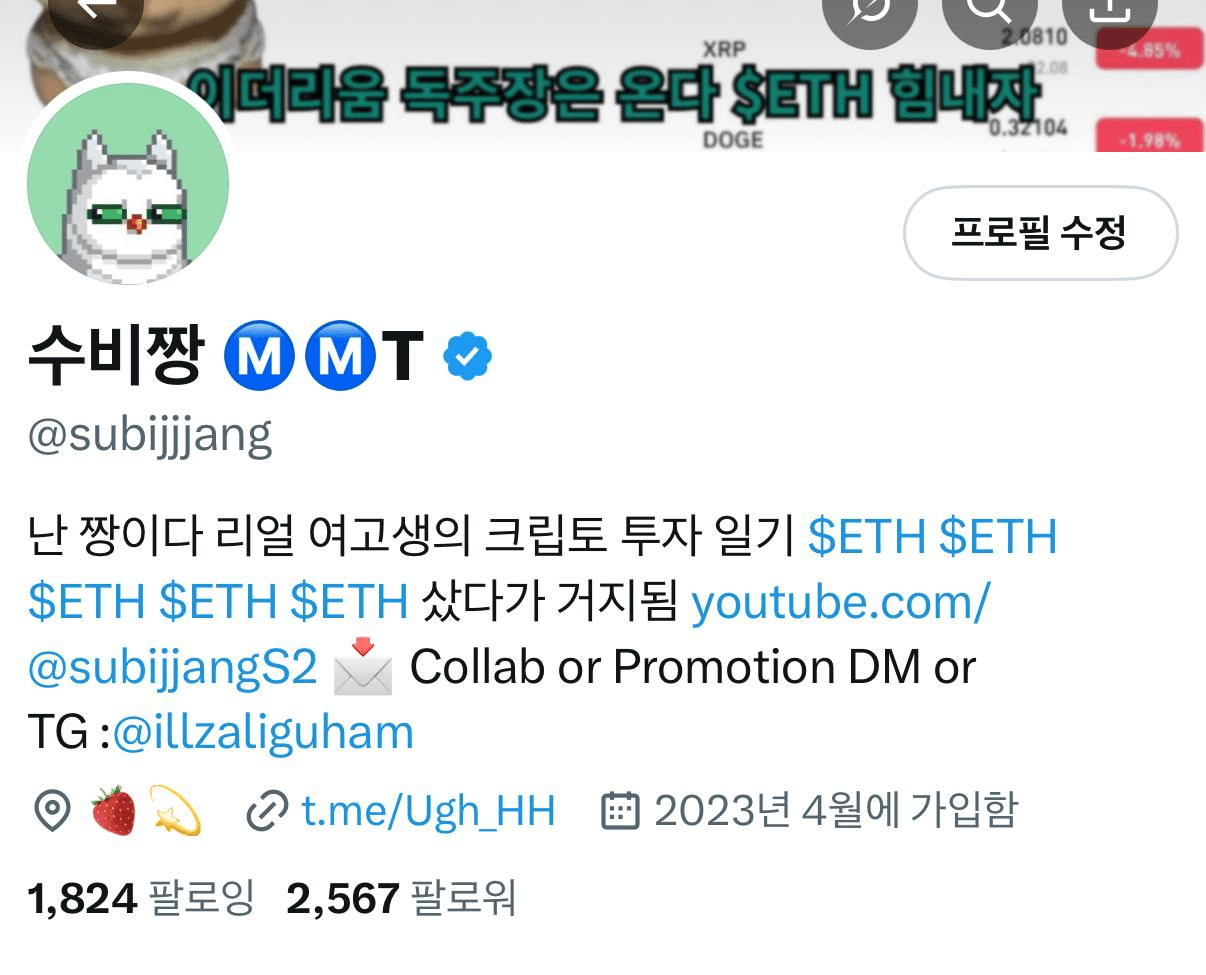Open the owl pixel-art profile picture
Image resolution: width=1206 pixels, height=975 pixels.
(128, 184)
